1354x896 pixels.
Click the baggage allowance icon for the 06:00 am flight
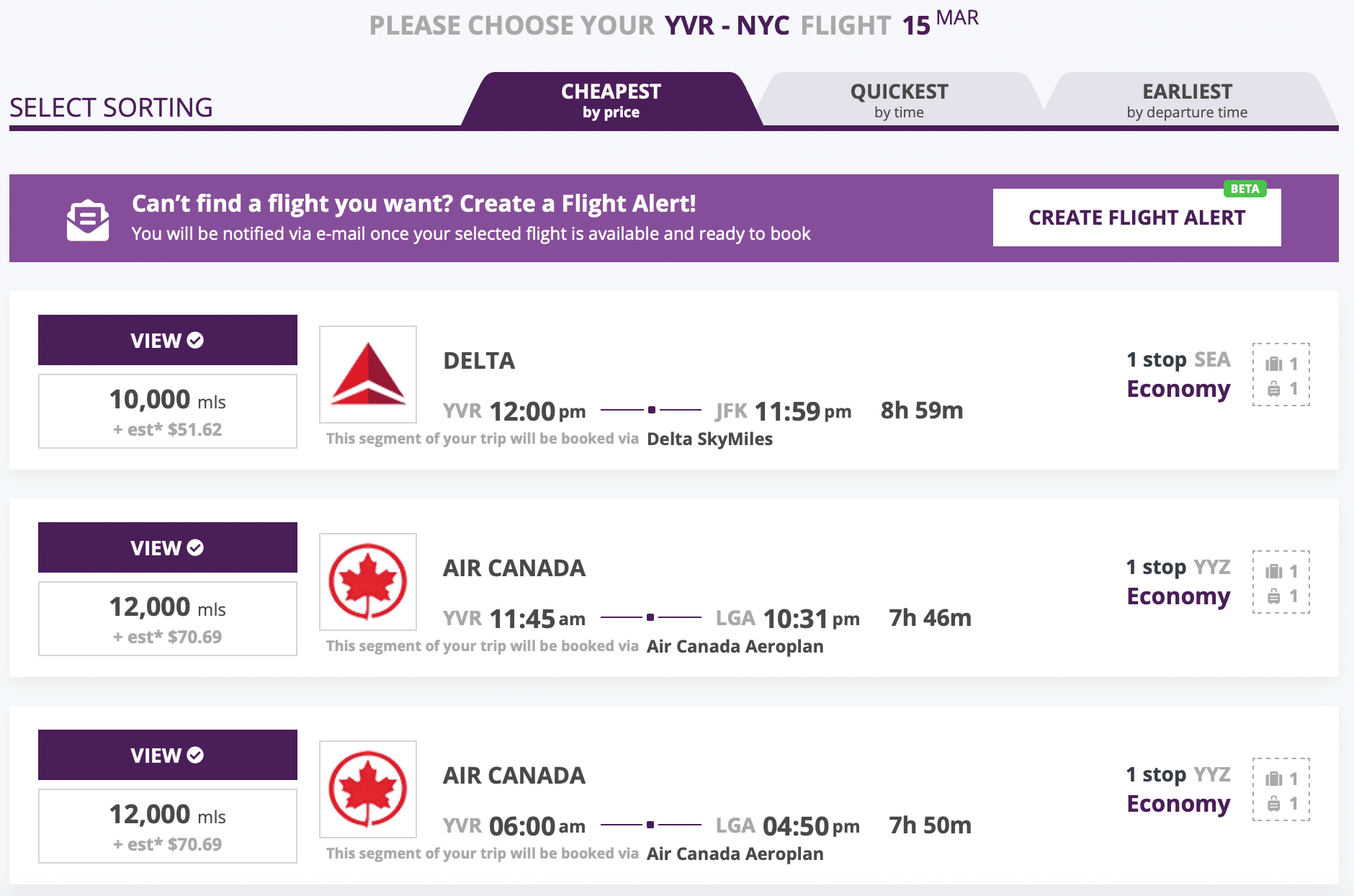(1281, 789)
